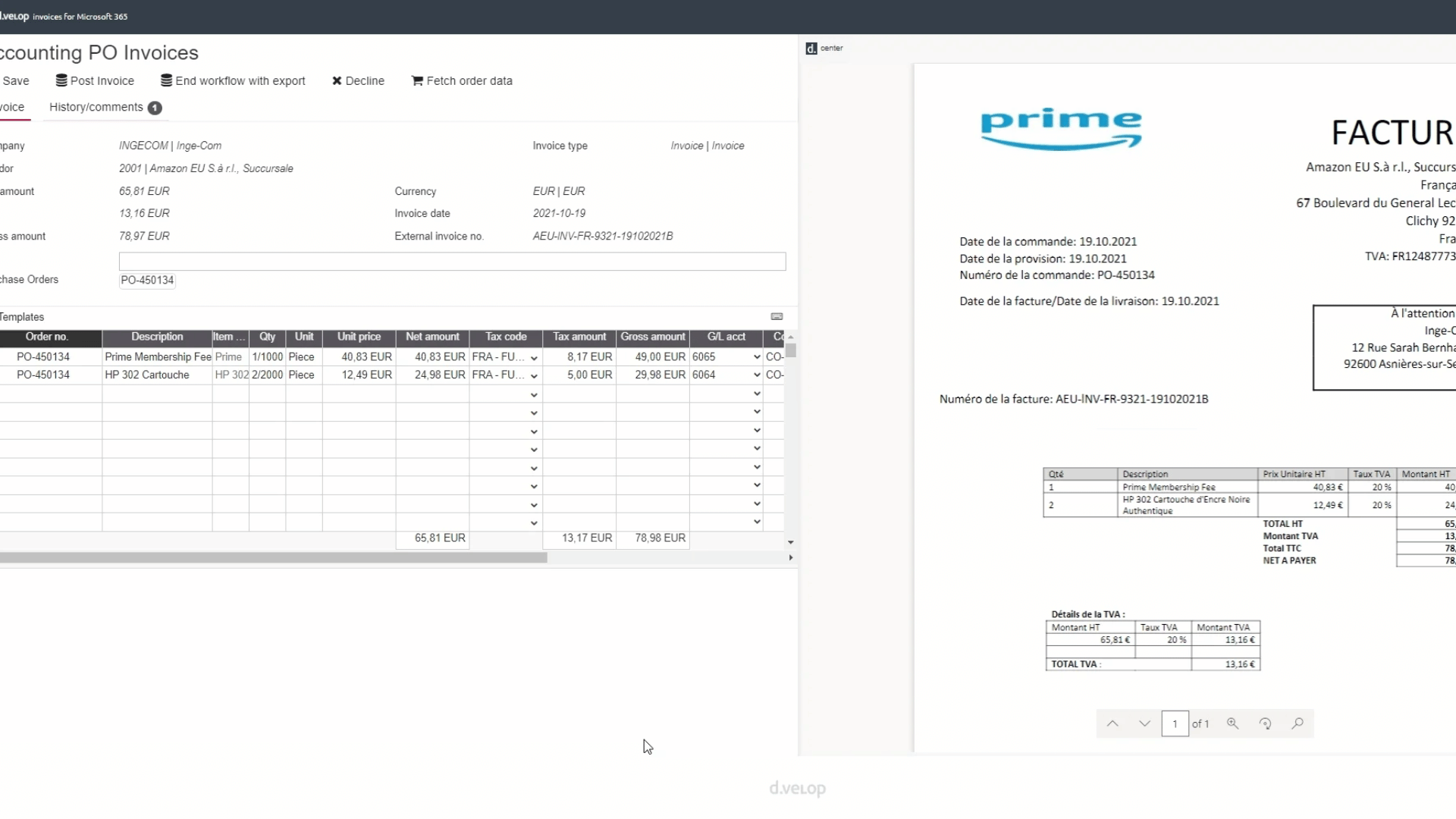The width and height of the screenshot is (1456, 819).
Task: Click the Description column header
Action: (157, 337)
